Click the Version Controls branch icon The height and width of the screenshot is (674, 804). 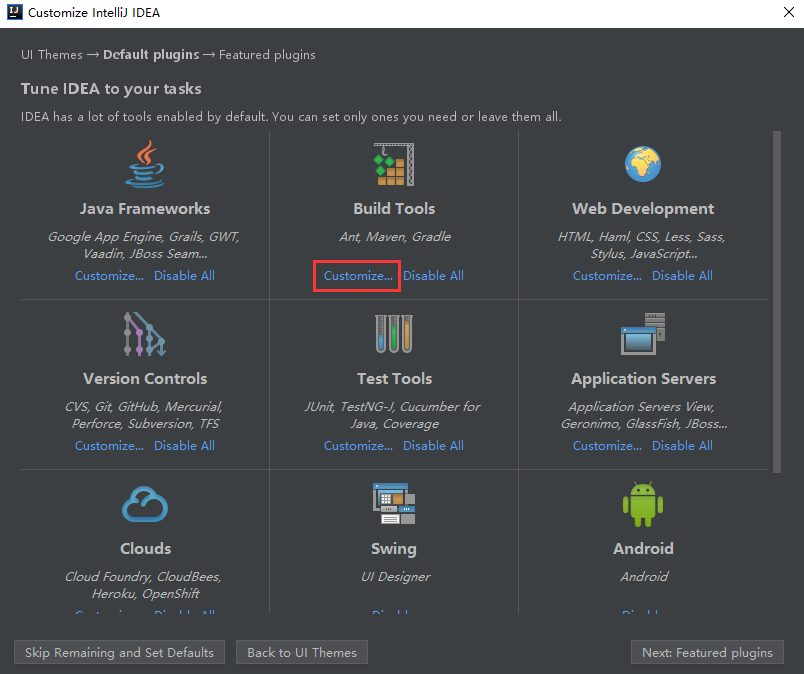[145, 334]
